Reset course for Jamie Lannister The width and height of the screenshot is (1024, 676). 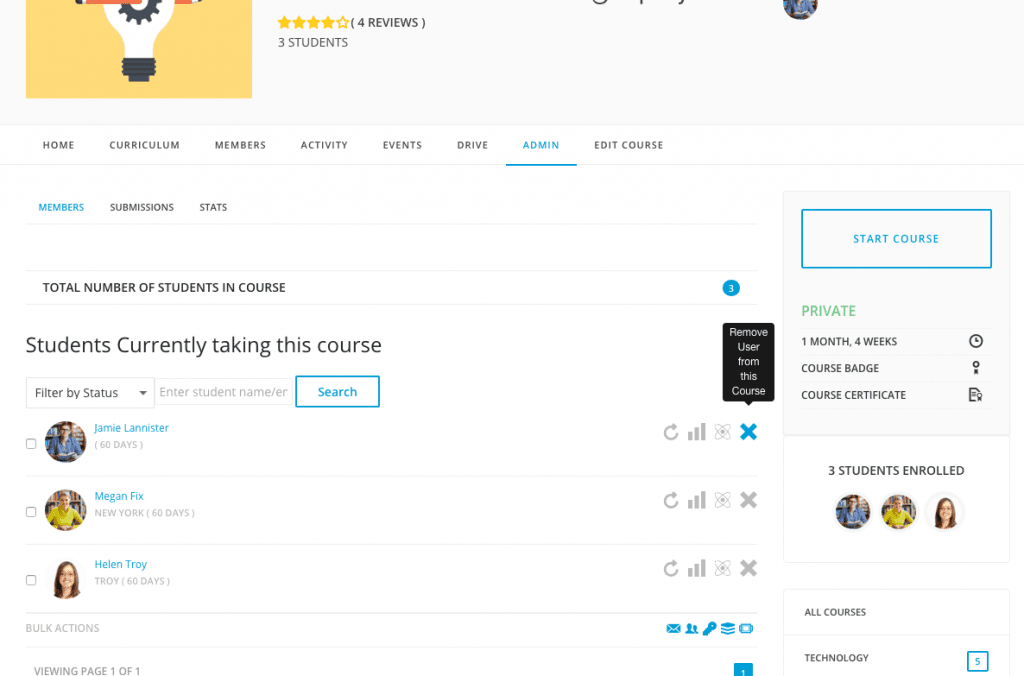click(671, 432)
